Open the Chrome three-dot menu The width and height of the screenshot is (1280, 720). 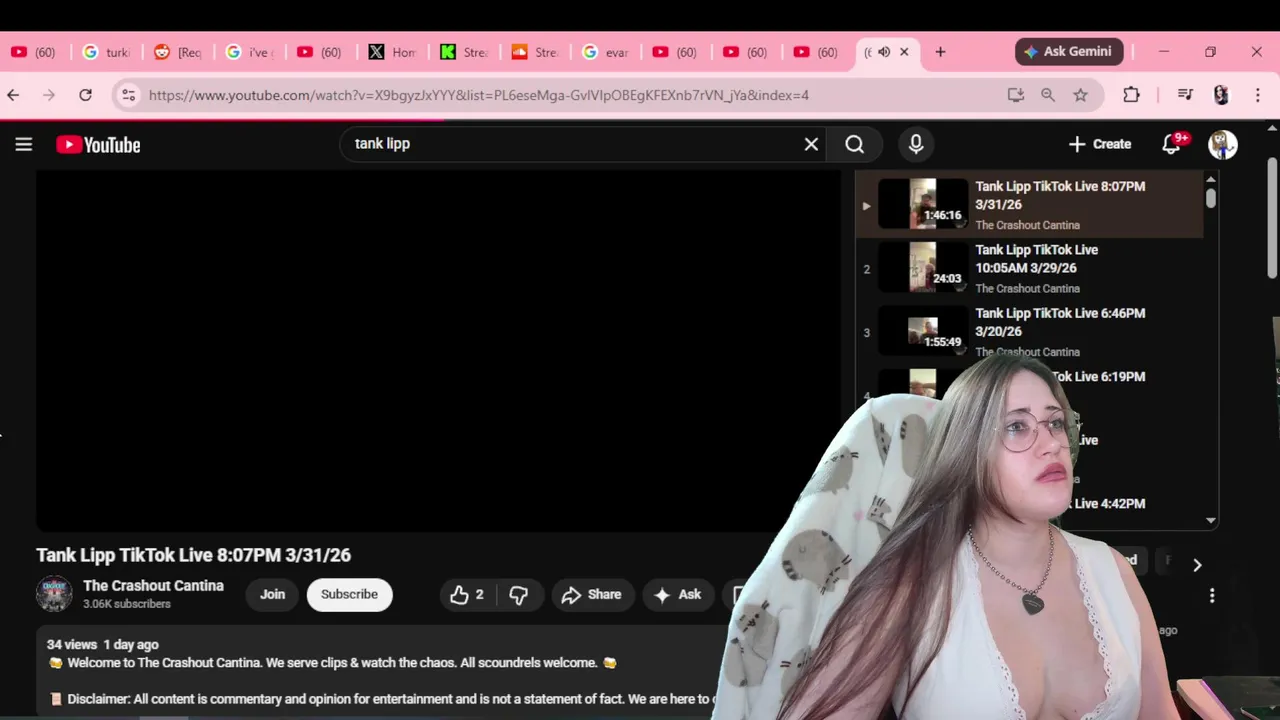(1257, 95)
